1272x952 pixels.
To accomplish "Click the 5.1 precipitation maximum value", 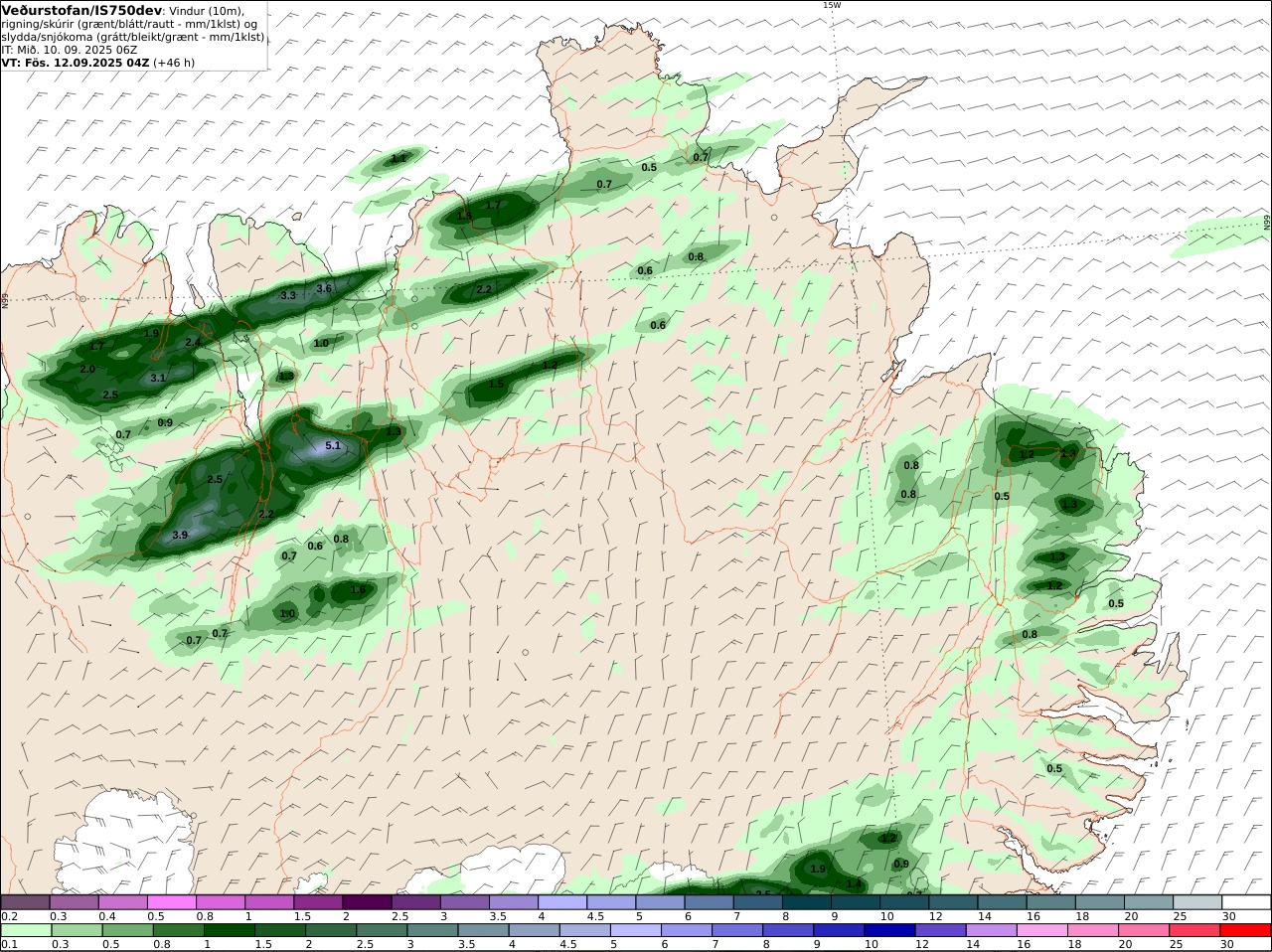I will pos(333,446).
